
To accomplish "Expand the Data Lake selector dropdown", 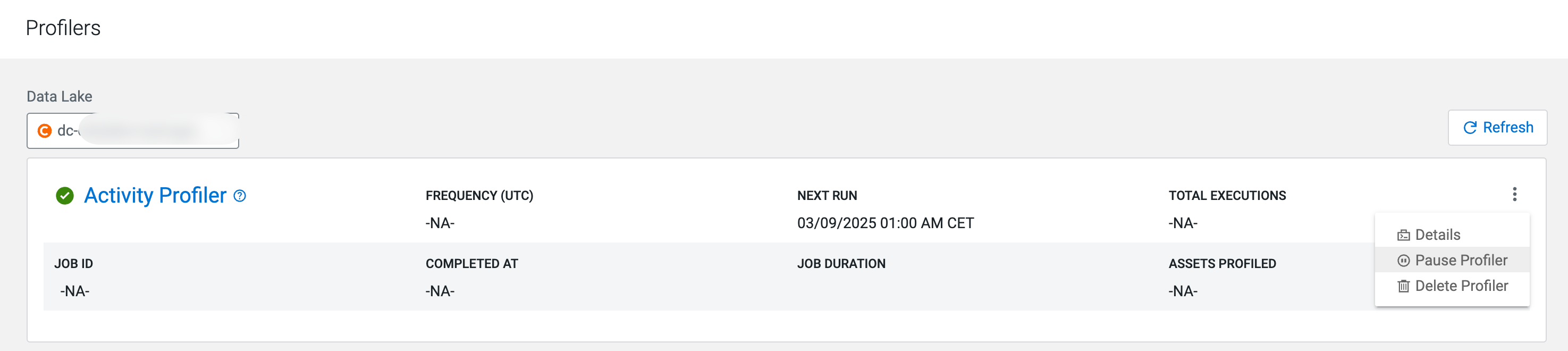I will click(133, 131).
